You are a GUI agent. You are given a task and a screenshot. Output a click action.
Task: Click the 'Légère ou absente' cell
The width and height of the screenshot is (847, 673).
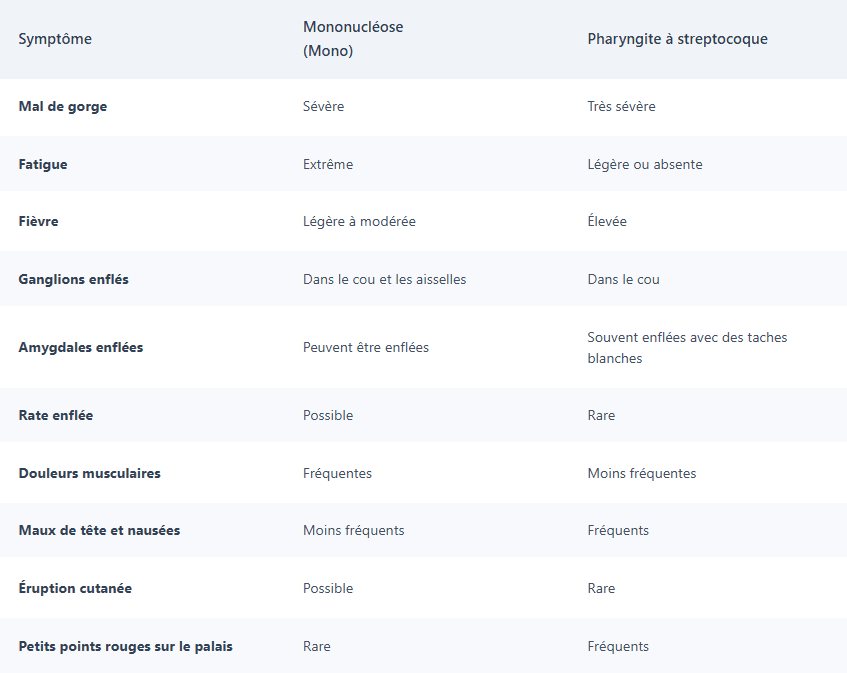pyautogui.click(x=645, y=164)
